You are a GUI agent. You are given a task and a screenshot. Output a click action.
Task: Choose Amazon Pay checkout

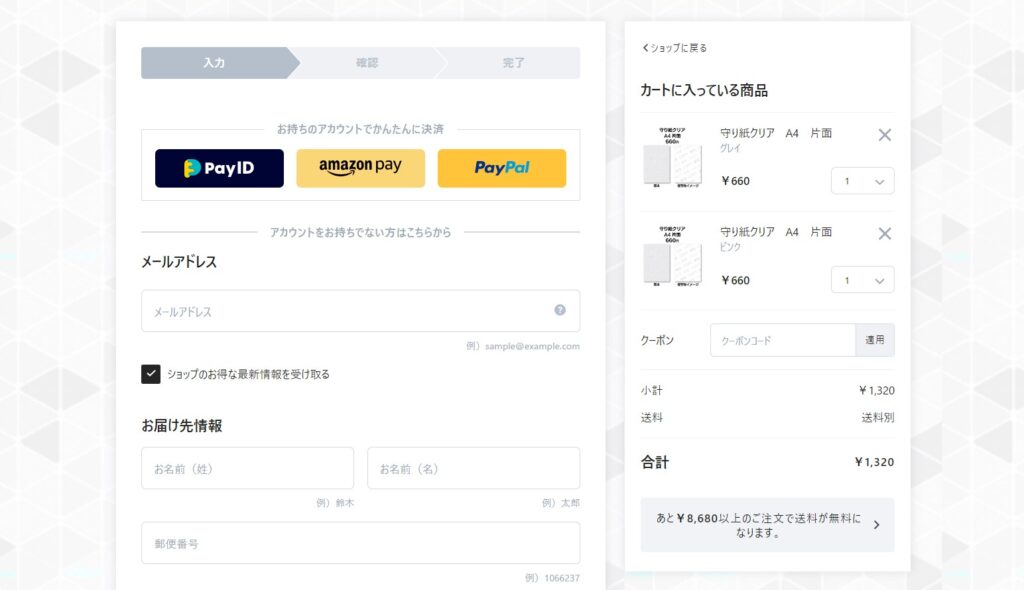coord(360,168)
